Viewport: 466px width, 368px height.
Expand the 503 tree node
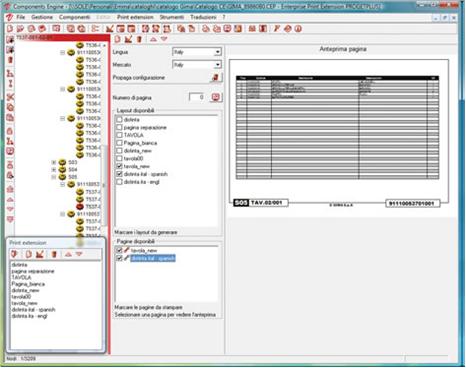coord(54,162)
